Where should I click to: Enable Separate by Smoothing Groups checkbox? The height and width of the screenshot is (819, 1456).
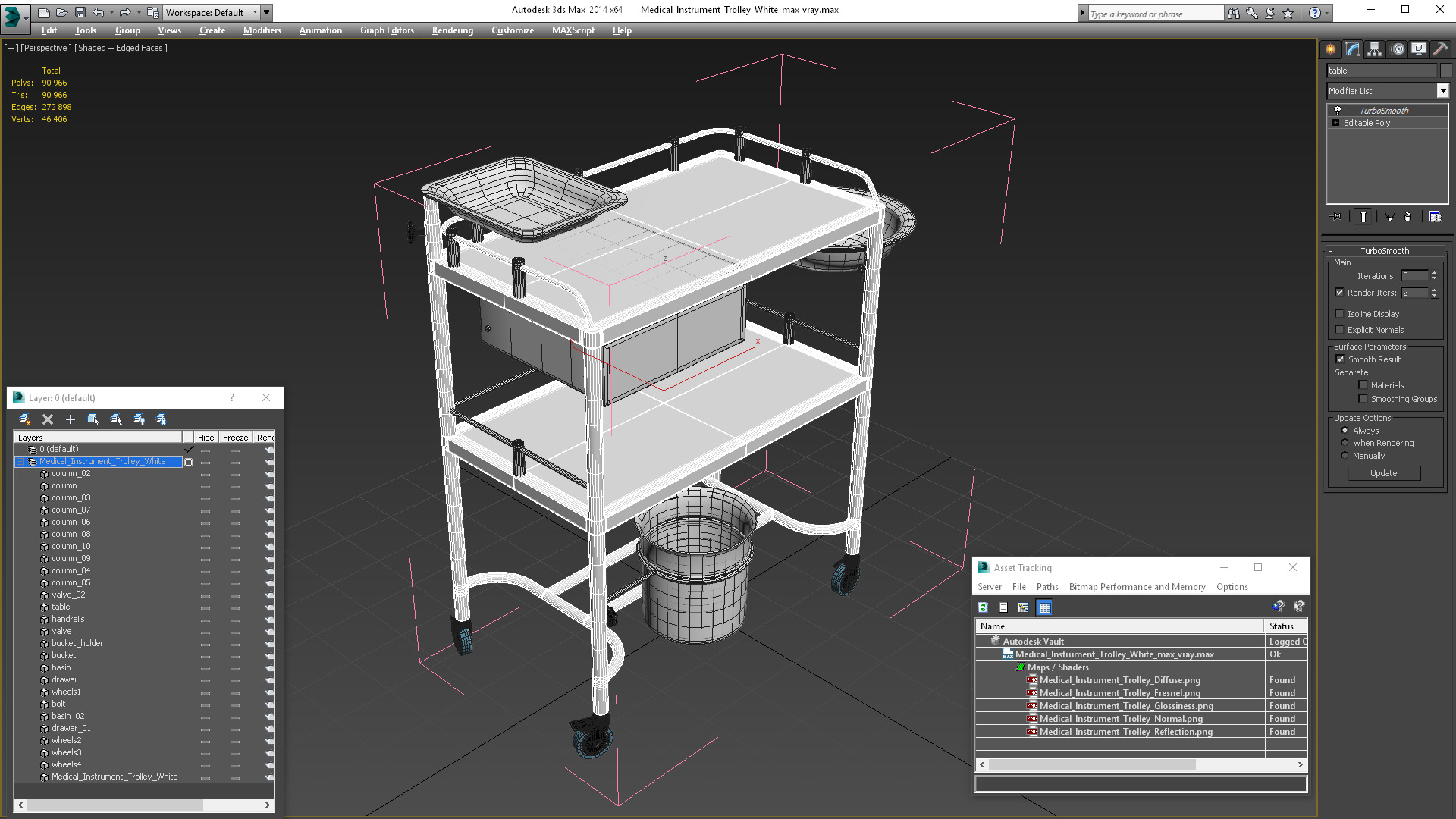click(1363, 399)
